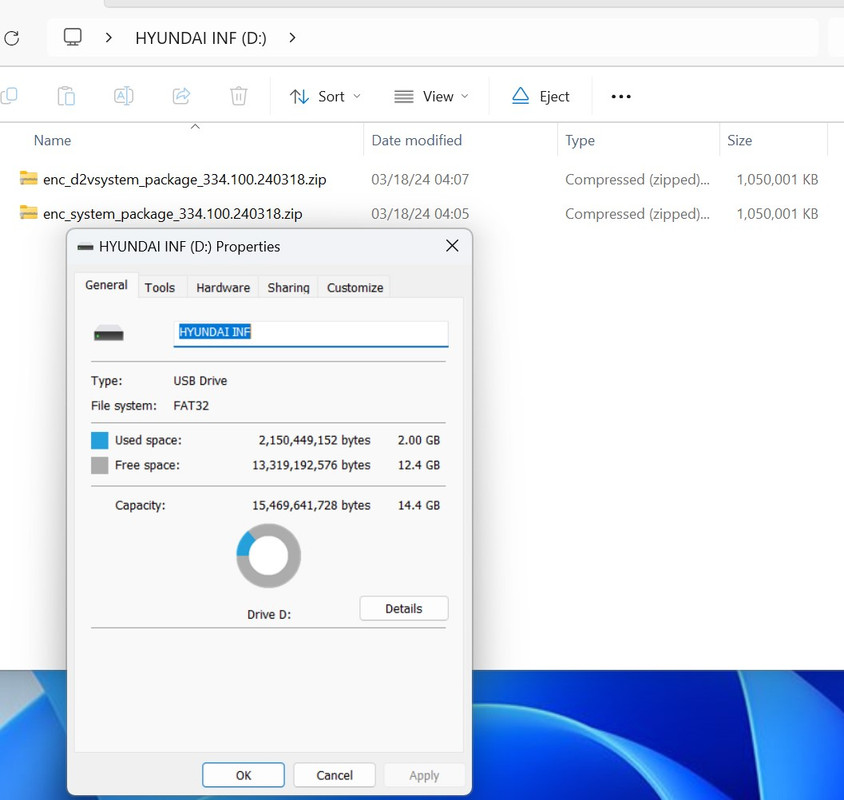Expand chevron after HYUNDAI INF (D:)
The height and width of the screenshot is (800, 844).
pos(292,38)
